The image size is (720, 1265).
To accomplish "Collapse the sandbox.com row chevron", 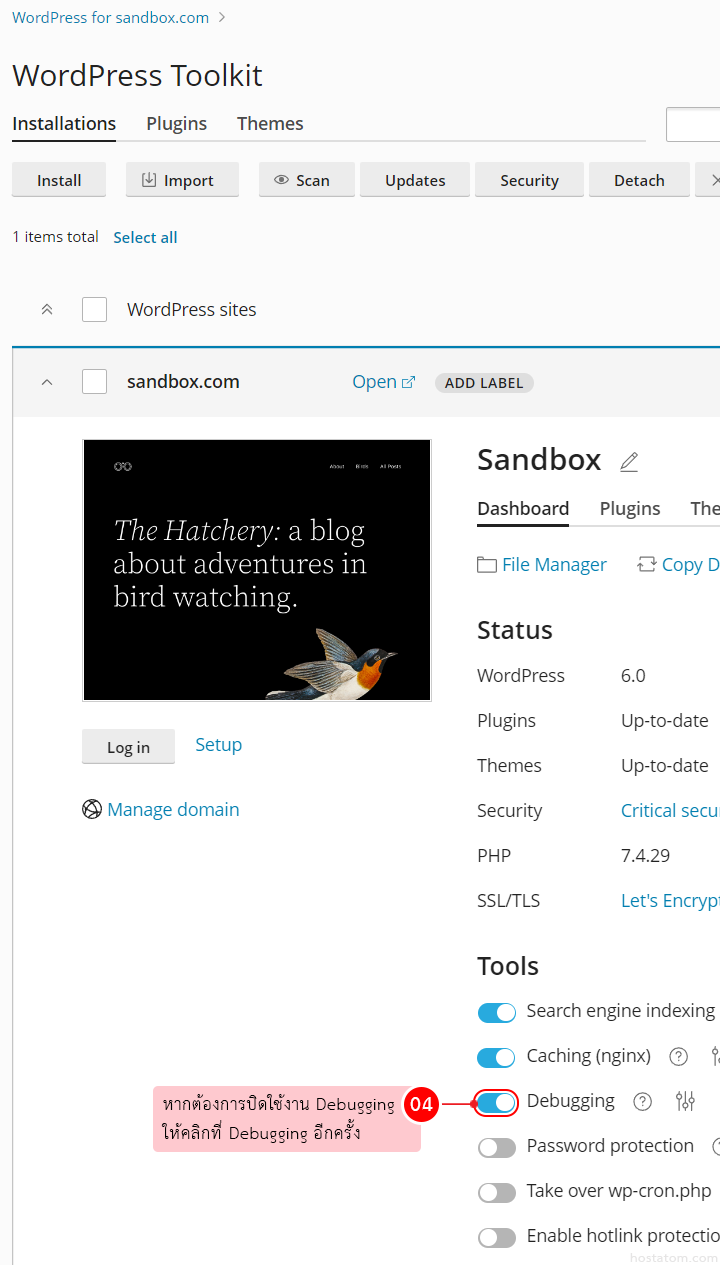I will click(x=47, y=382).
